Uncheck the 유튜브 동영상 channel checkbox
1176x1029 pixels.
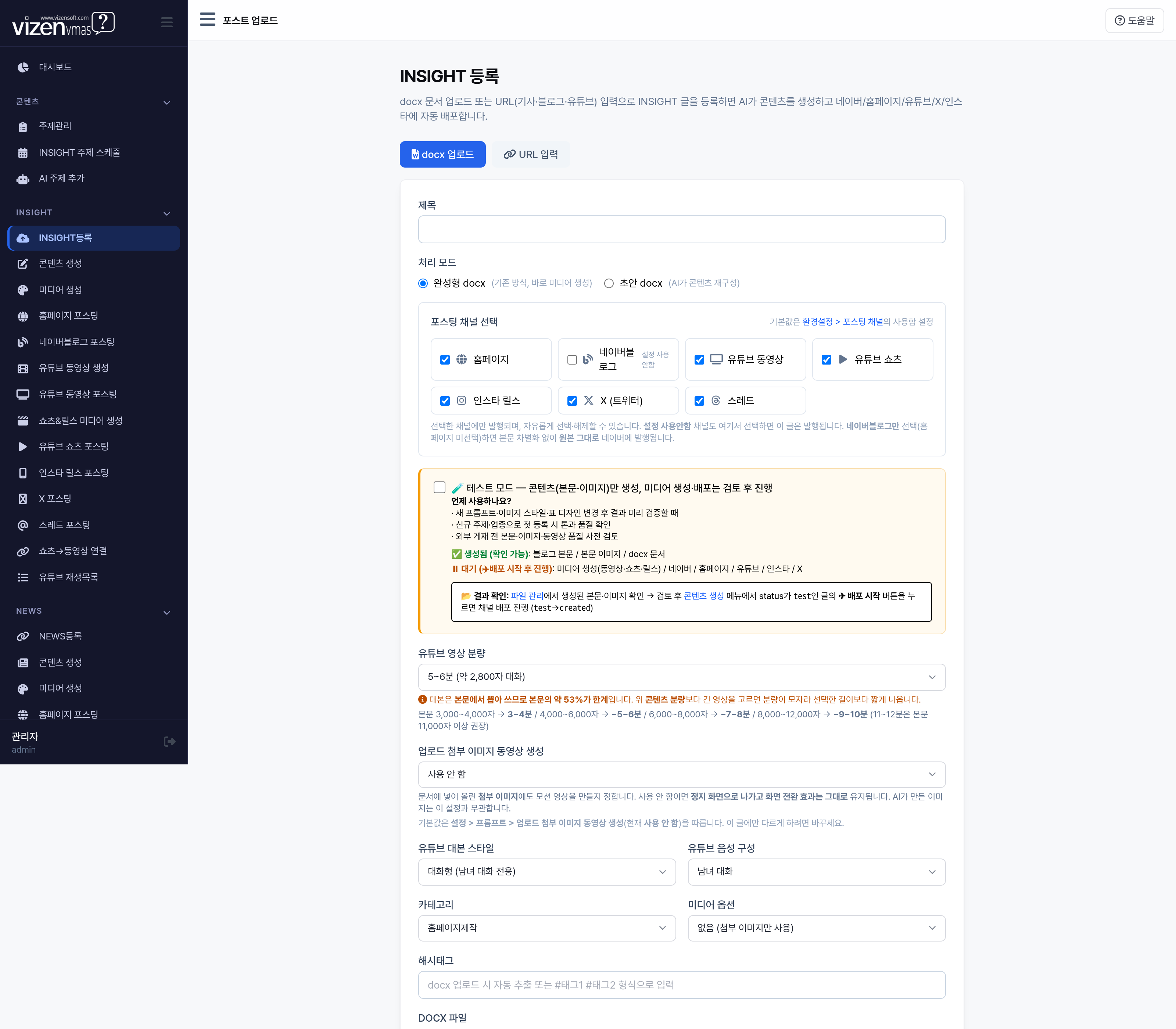[699, 359]
